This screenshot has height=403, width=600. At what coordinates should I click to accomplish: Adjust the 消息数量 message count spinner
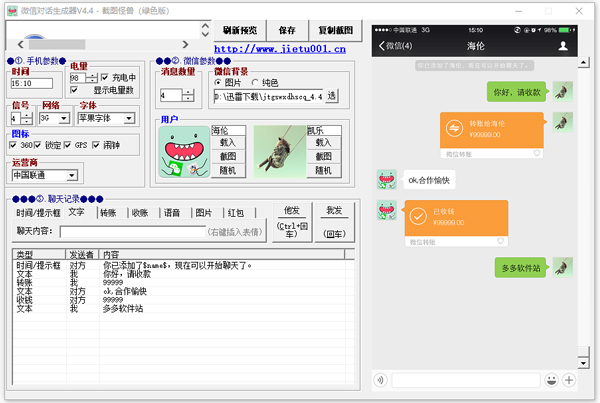coord(188,95)
